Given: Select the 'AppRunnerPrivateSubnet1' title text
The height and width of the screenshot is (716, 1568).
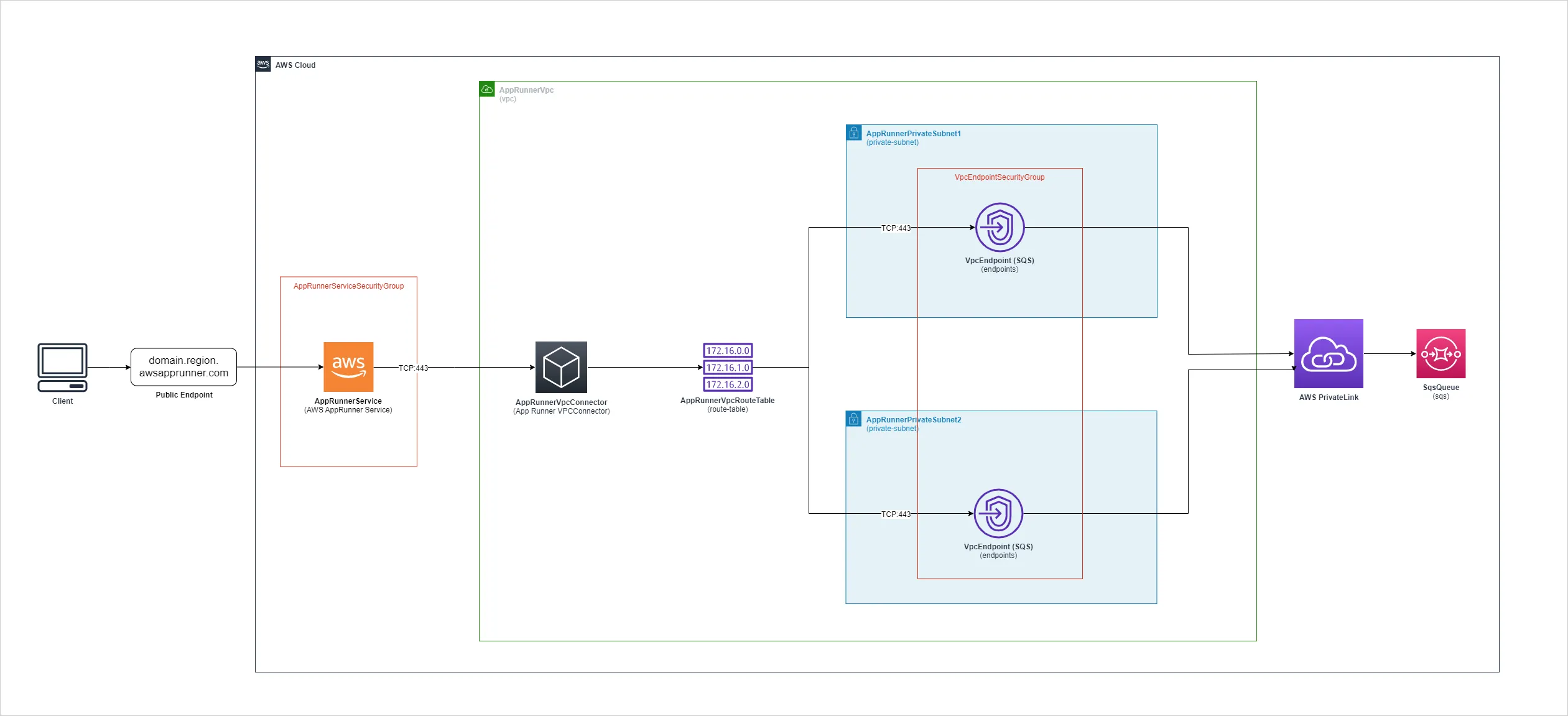Looking at the screenshot, I should point(913,134).
